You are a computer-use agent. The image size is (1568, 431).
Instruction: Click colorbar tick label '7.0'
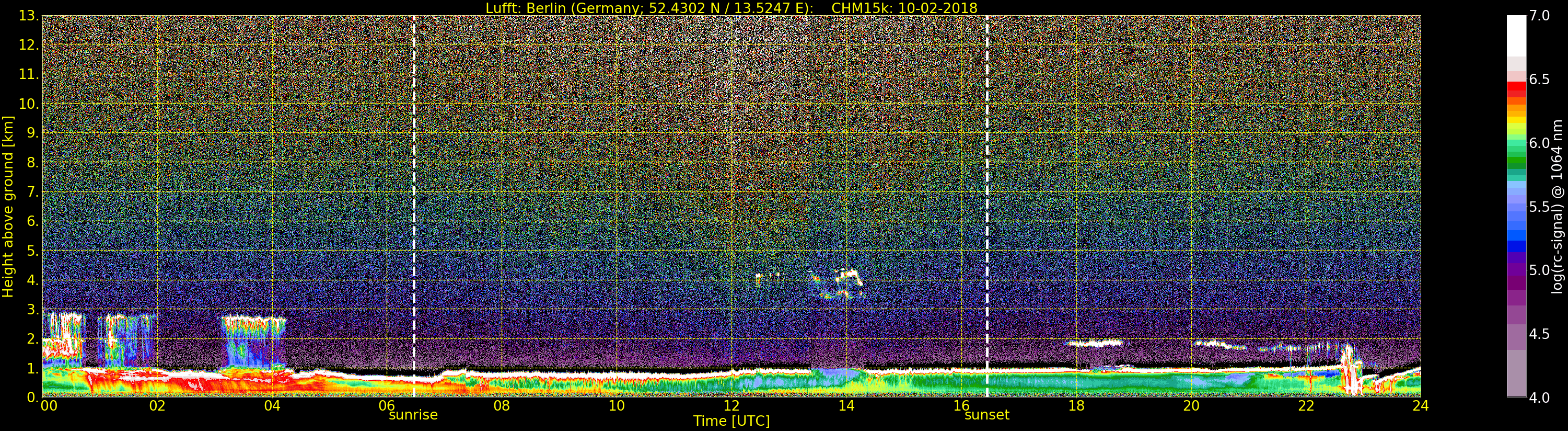(1539, 15)
